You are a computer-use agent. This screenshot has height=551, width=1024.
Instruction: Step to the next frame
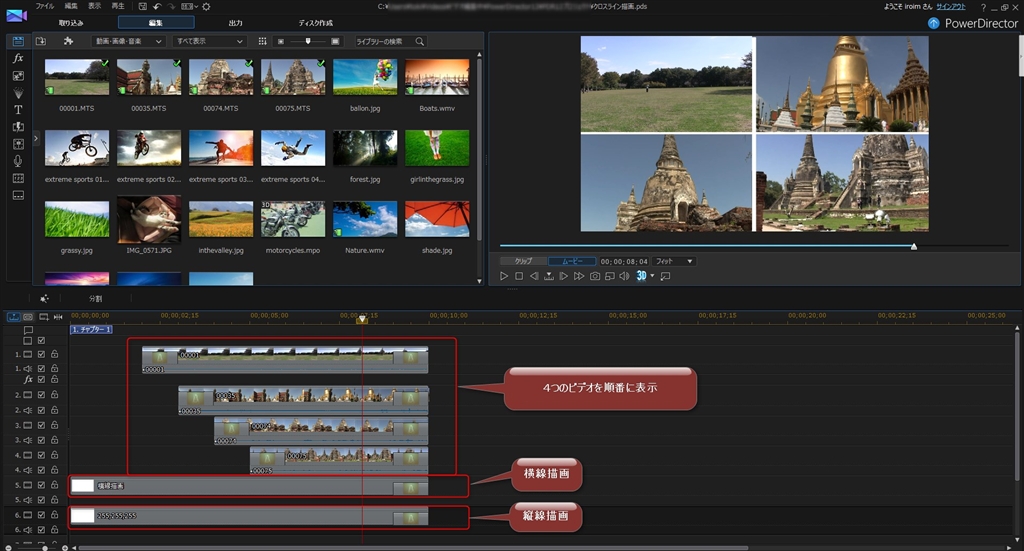(x=564, y=276)
